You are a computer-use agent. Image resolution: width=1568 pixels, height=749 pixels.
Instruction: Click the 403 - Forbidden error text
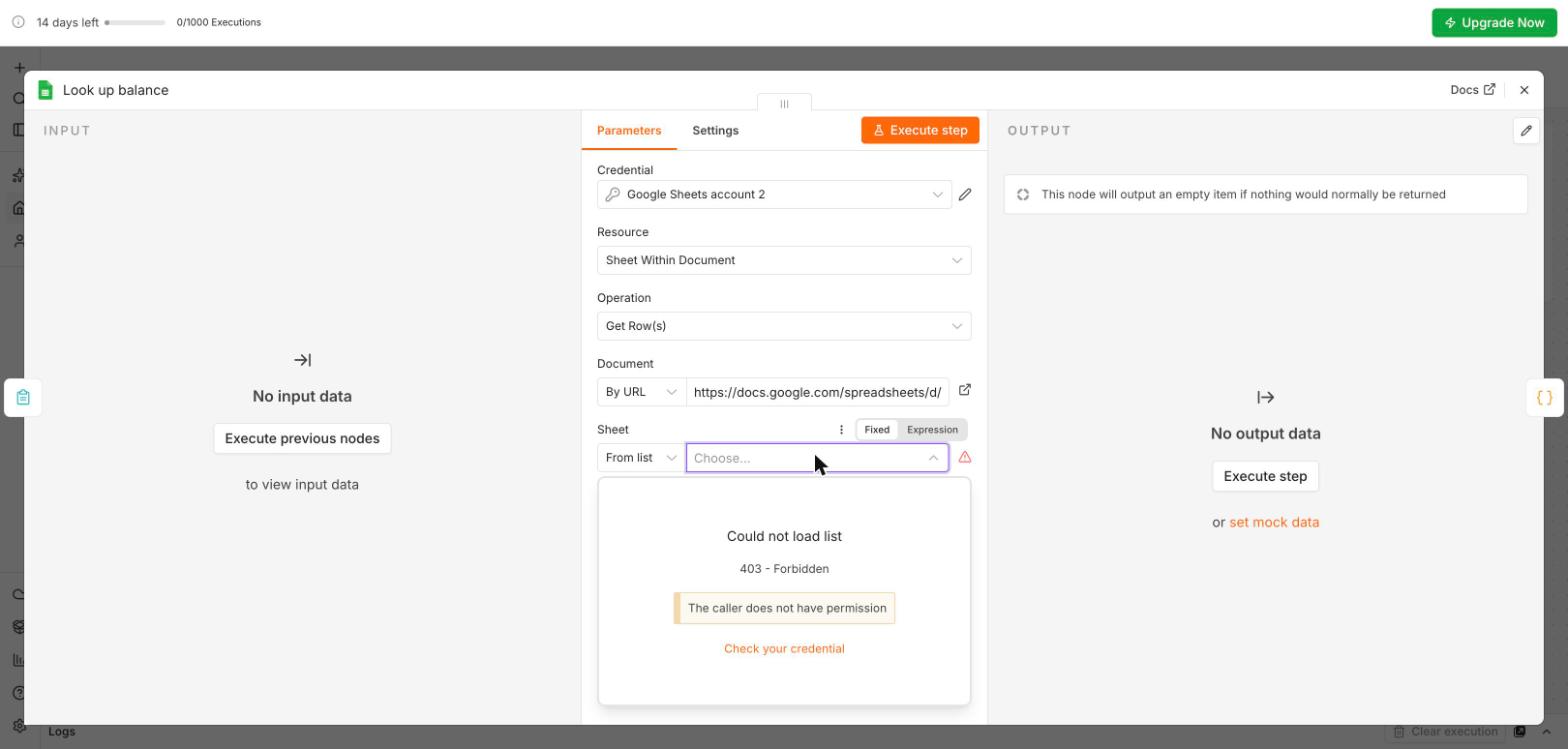(784, 569)
